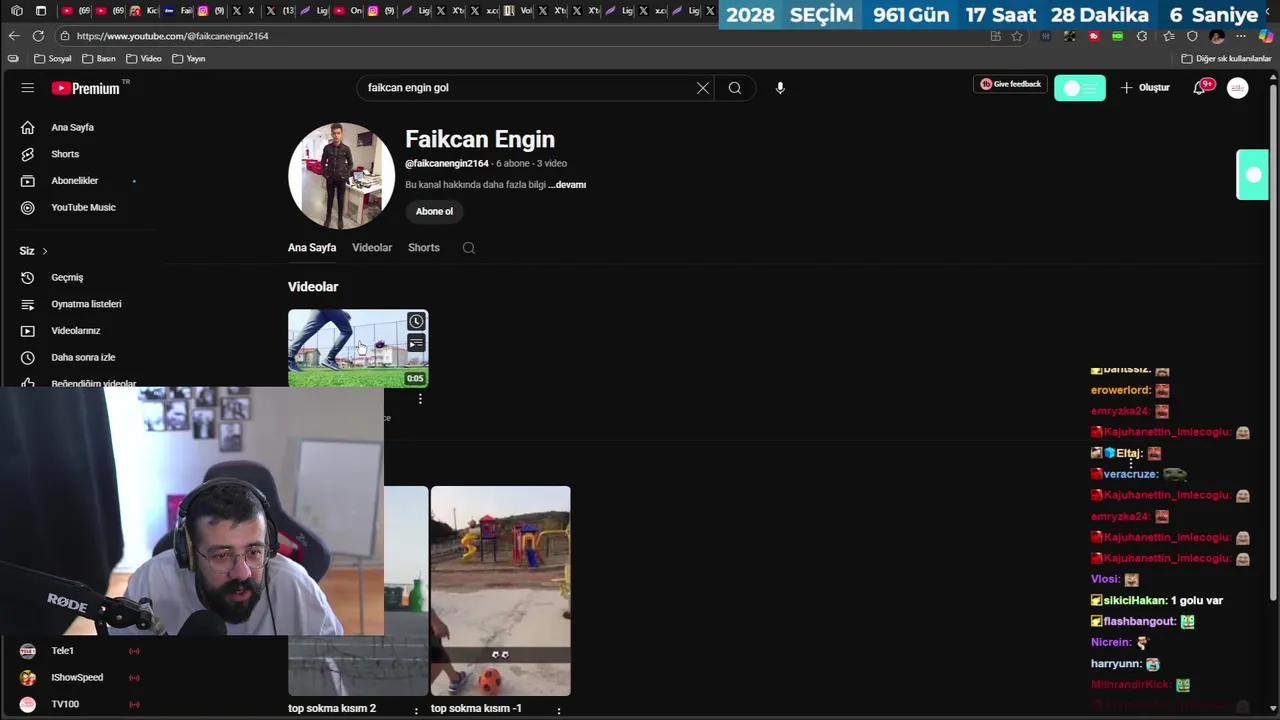Go to the YouTube Premium home logo
This screenshot has width=1280, height=720.
coord(86,88)
